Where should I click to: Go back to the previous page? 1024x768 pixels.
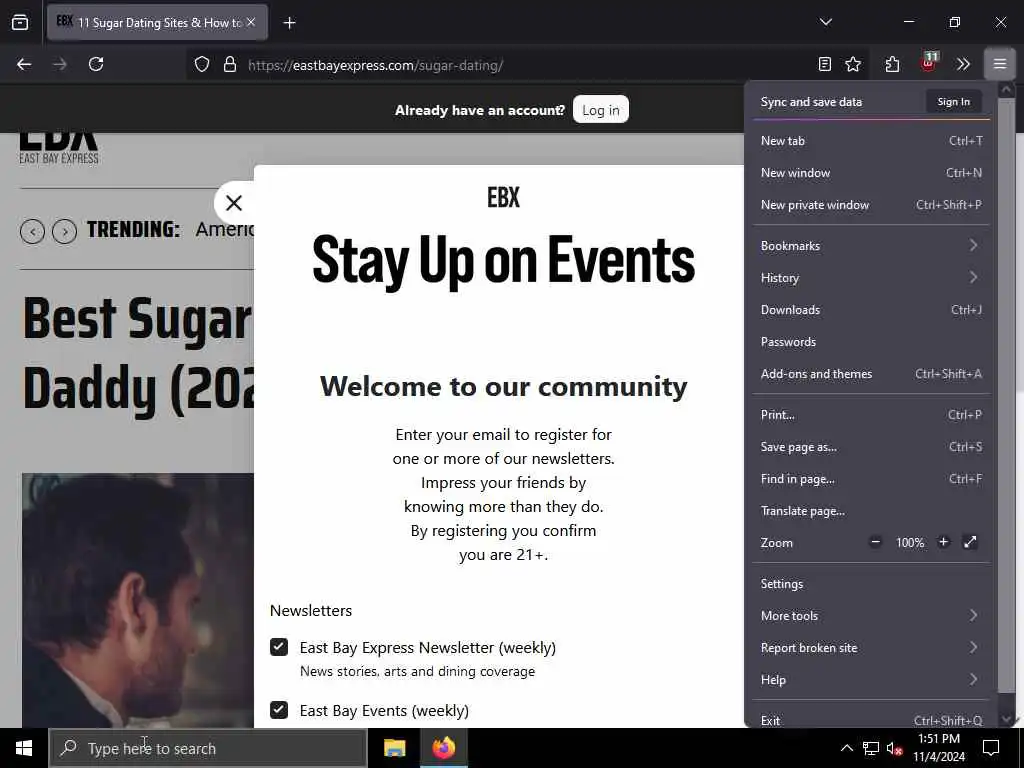(24, 64)
